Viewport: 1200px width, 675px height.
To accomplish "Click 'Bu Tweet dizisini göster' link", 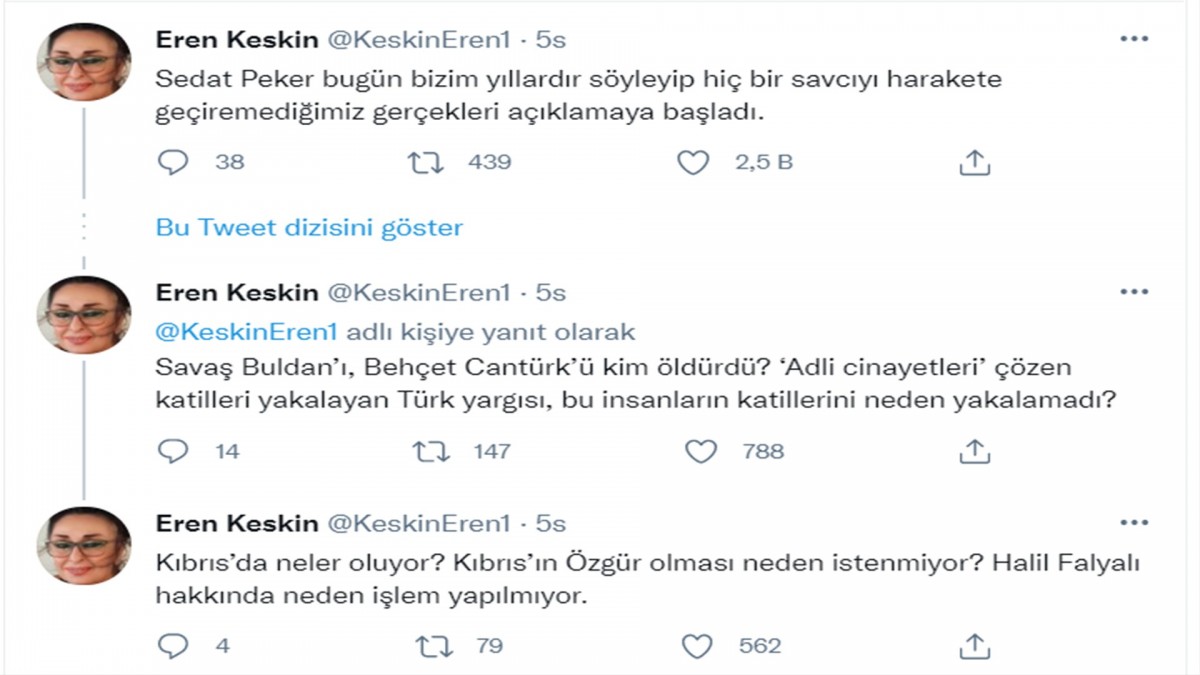I will pos(309,227).
